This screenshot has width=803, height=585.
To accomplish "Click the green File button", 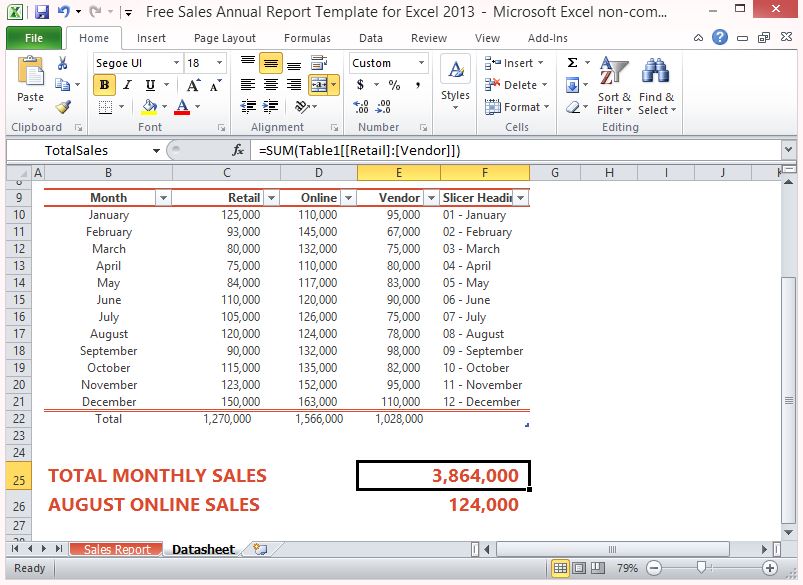I will point(34,38).
